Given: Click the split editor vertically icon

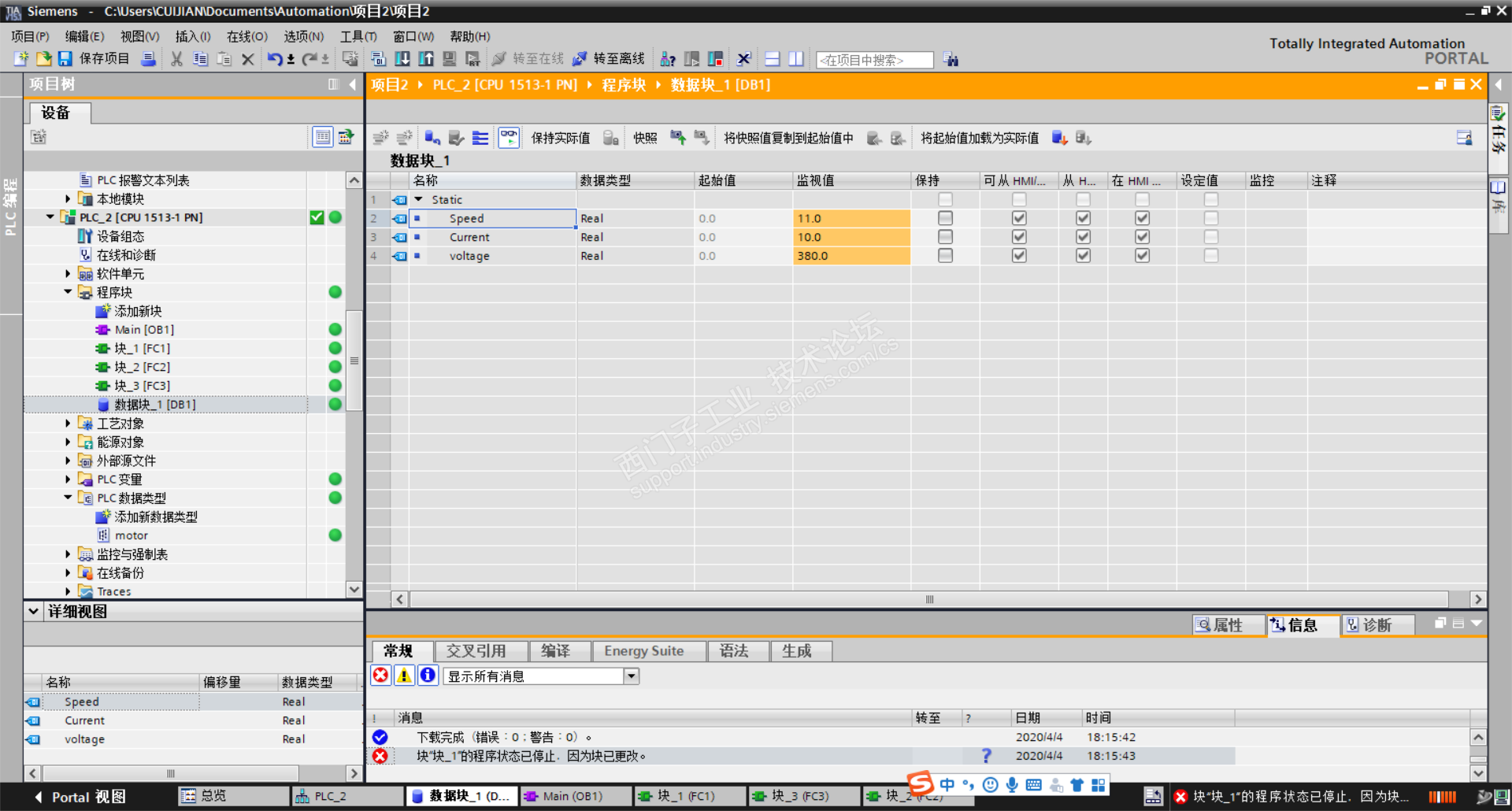Looking at the screenshot, I should point(796,59).
